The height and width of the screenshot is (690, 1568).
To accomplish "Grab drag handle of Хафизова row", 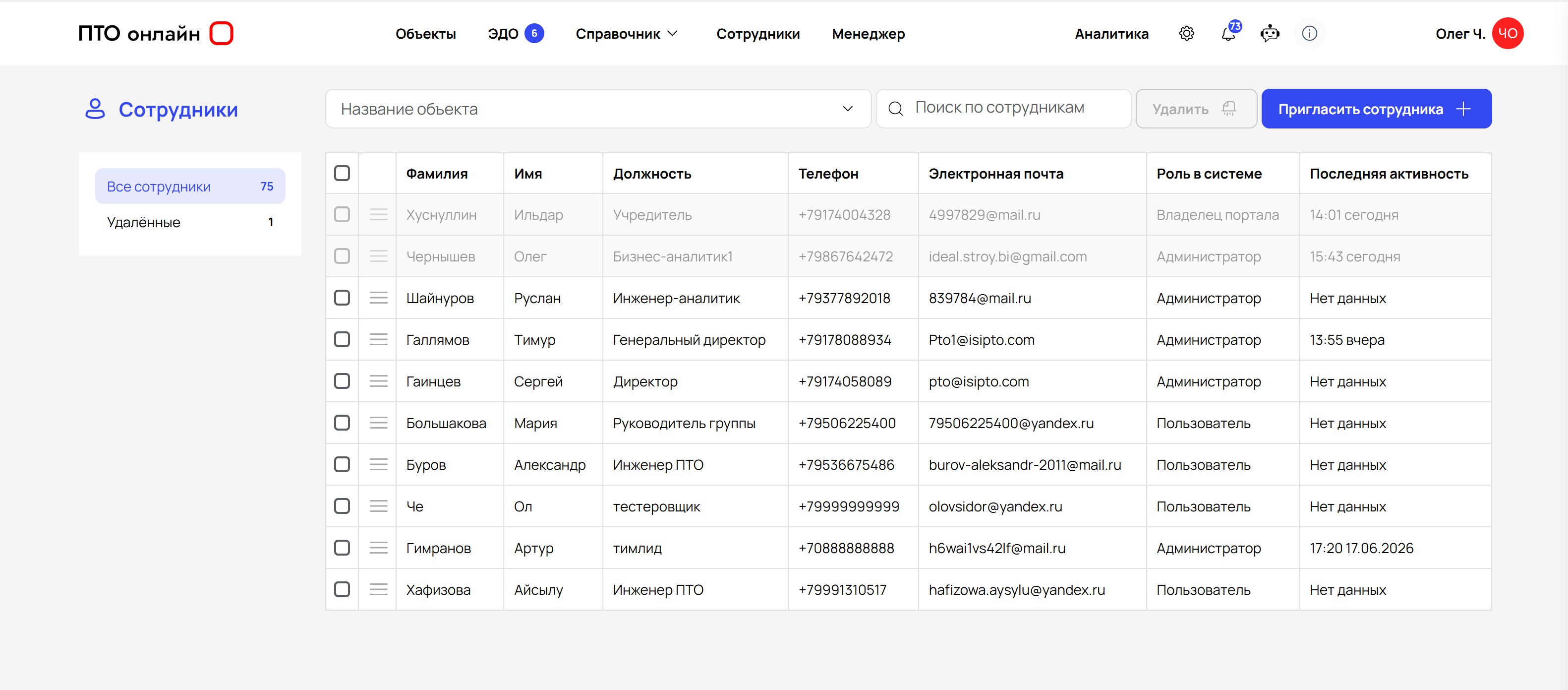I will pos(379,589).
